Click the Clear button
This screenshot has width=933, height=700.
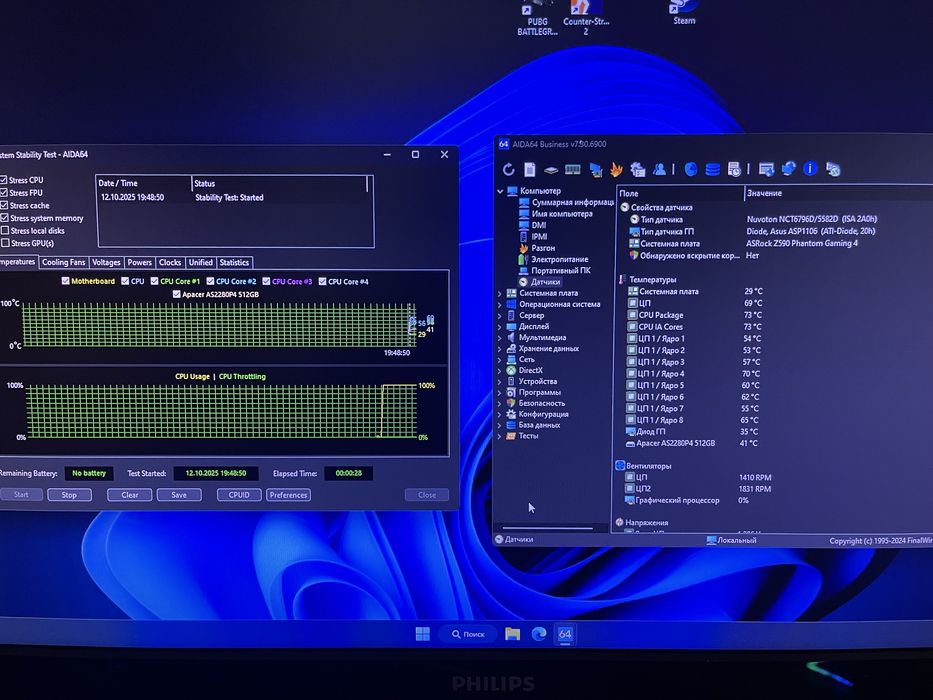click(x=130, y=495)
